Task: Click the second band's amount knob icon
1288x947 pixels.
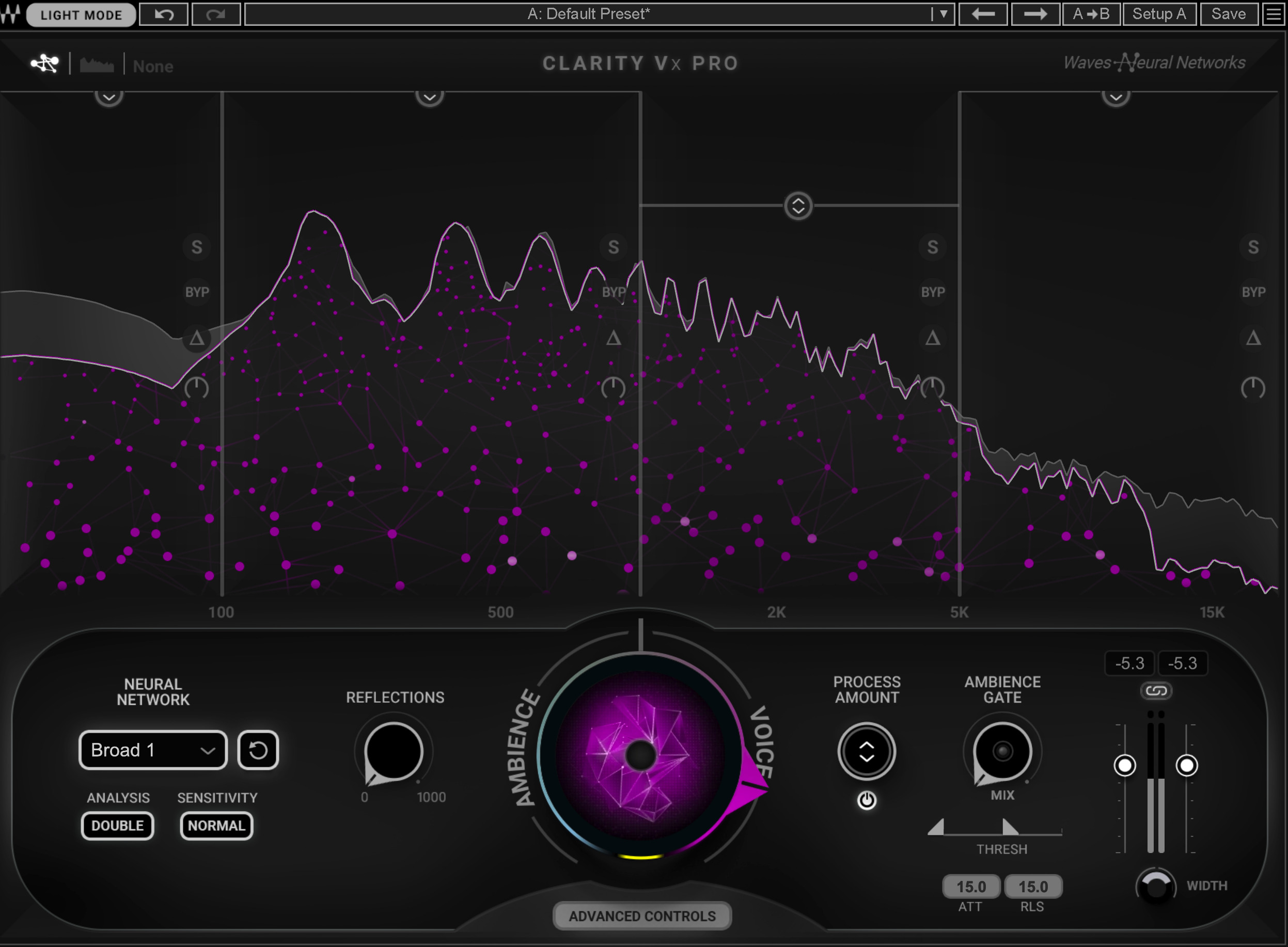Action: coord(614,388)
